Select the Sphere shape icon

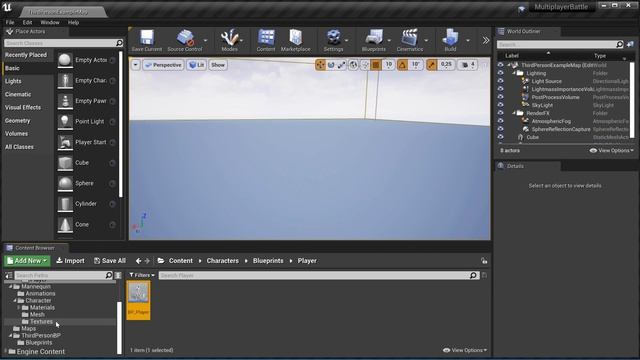click(x=65, y=183)
